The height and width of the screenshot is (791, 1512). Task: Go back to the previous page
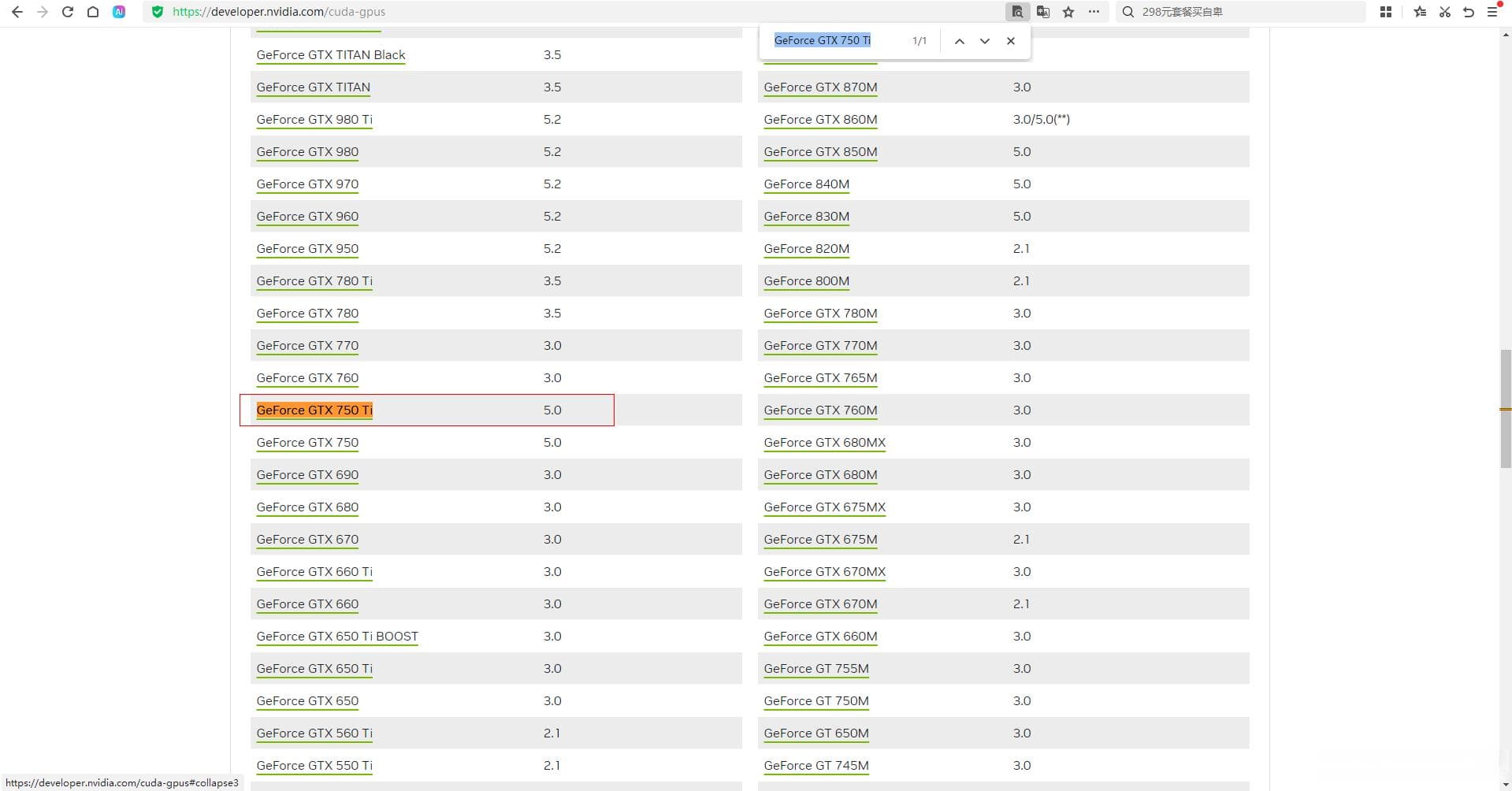[x=17, y=12]
